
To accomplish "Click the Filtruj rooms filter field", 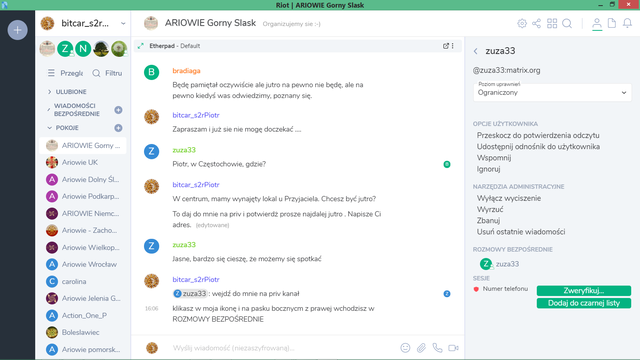I will [113, 73].
